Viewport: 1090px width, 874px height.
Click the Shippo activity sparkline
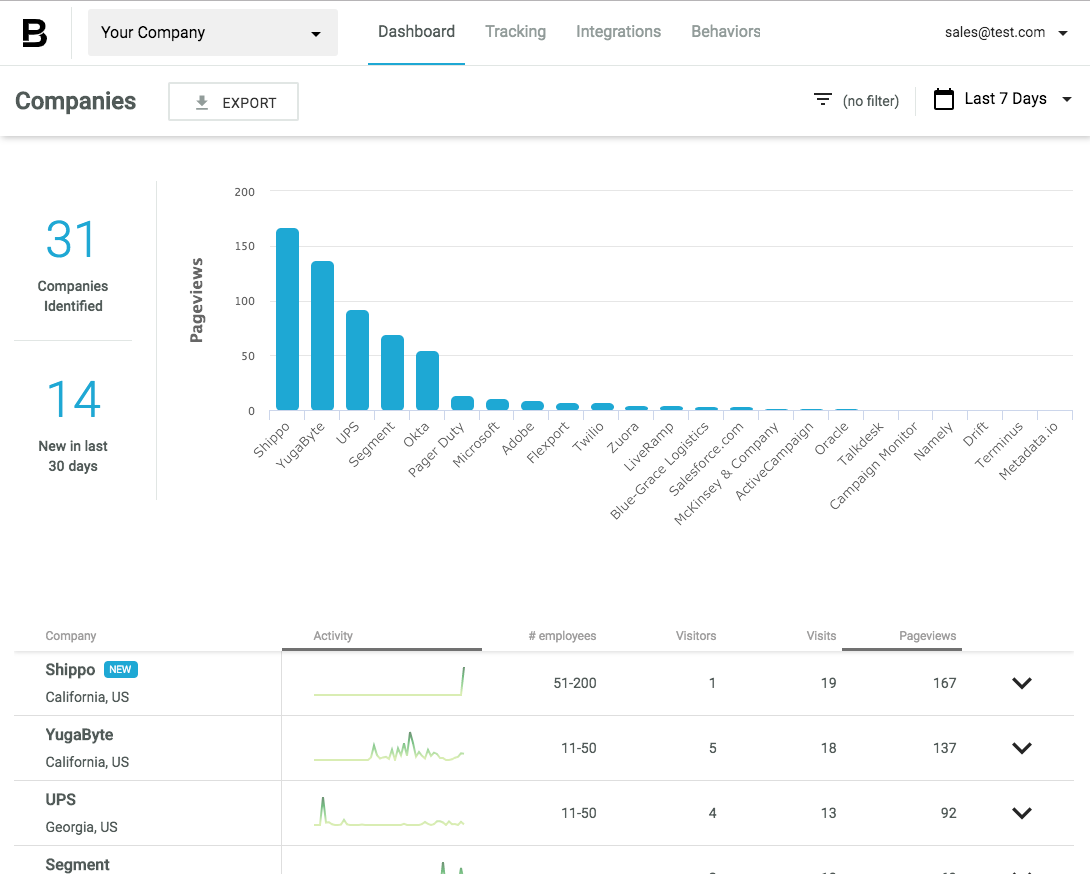(389, 681)
